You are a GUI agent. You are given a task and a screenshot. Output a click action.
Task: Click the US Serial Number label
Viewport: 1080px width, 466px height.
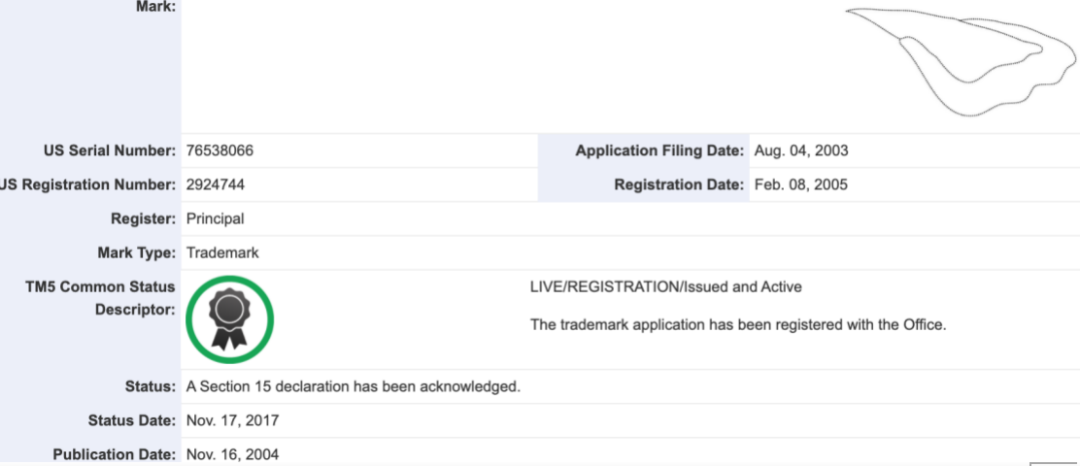[x=109, y=151]
